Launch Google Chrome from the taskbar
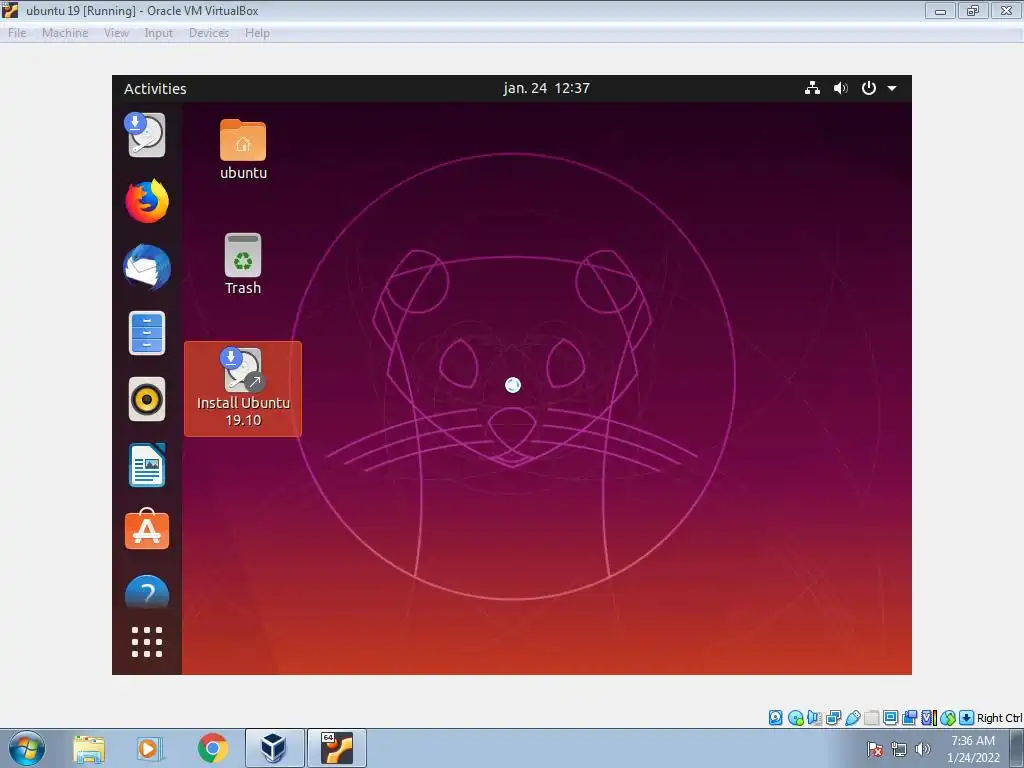 [x=212, y=748]
